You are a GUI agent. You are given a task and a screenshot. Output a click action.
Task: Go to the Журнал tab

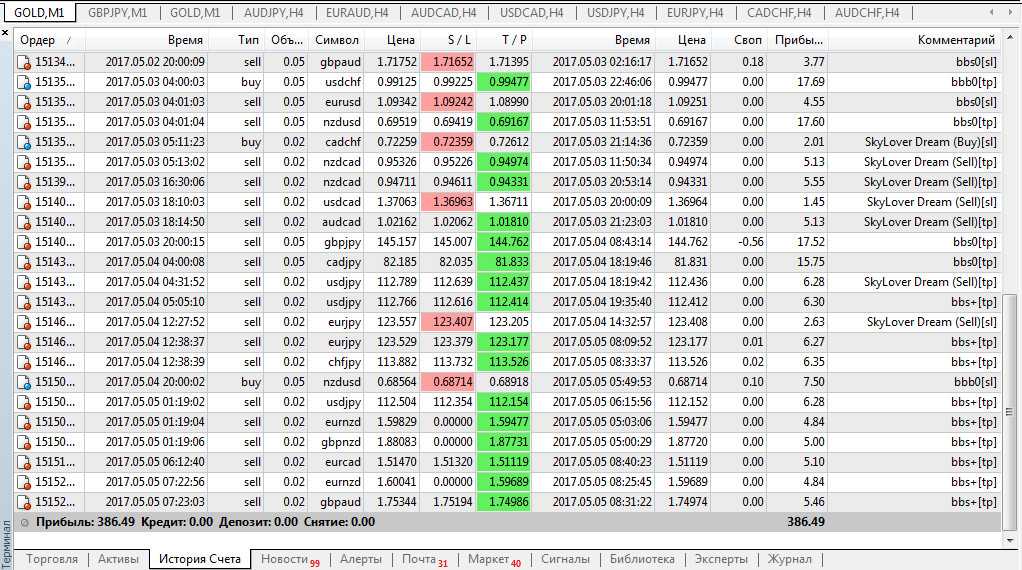click(788, 559)
